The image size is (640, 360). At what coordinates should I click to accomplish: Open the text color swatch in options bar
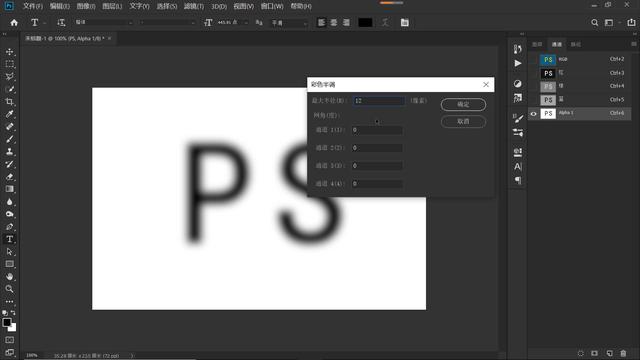(x=365, y=22)
